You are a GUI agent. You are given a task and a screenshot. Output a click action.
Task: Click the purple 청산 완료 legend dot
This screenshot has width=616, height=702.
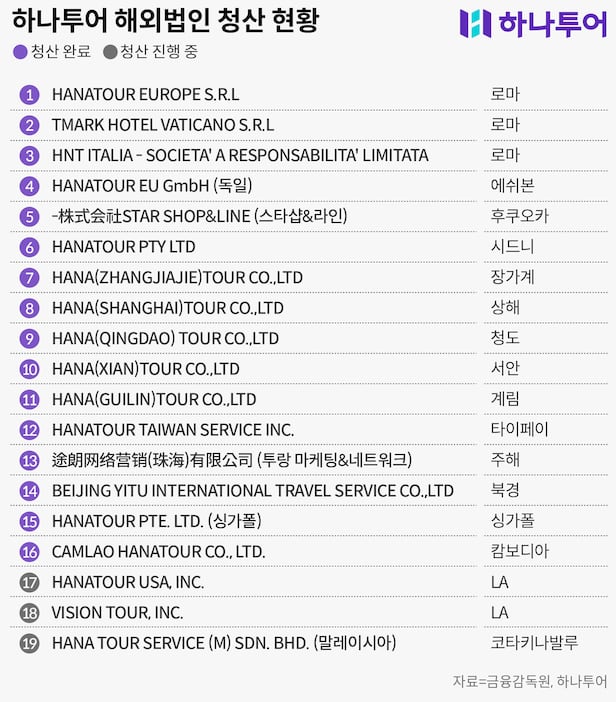pos(21,52)
